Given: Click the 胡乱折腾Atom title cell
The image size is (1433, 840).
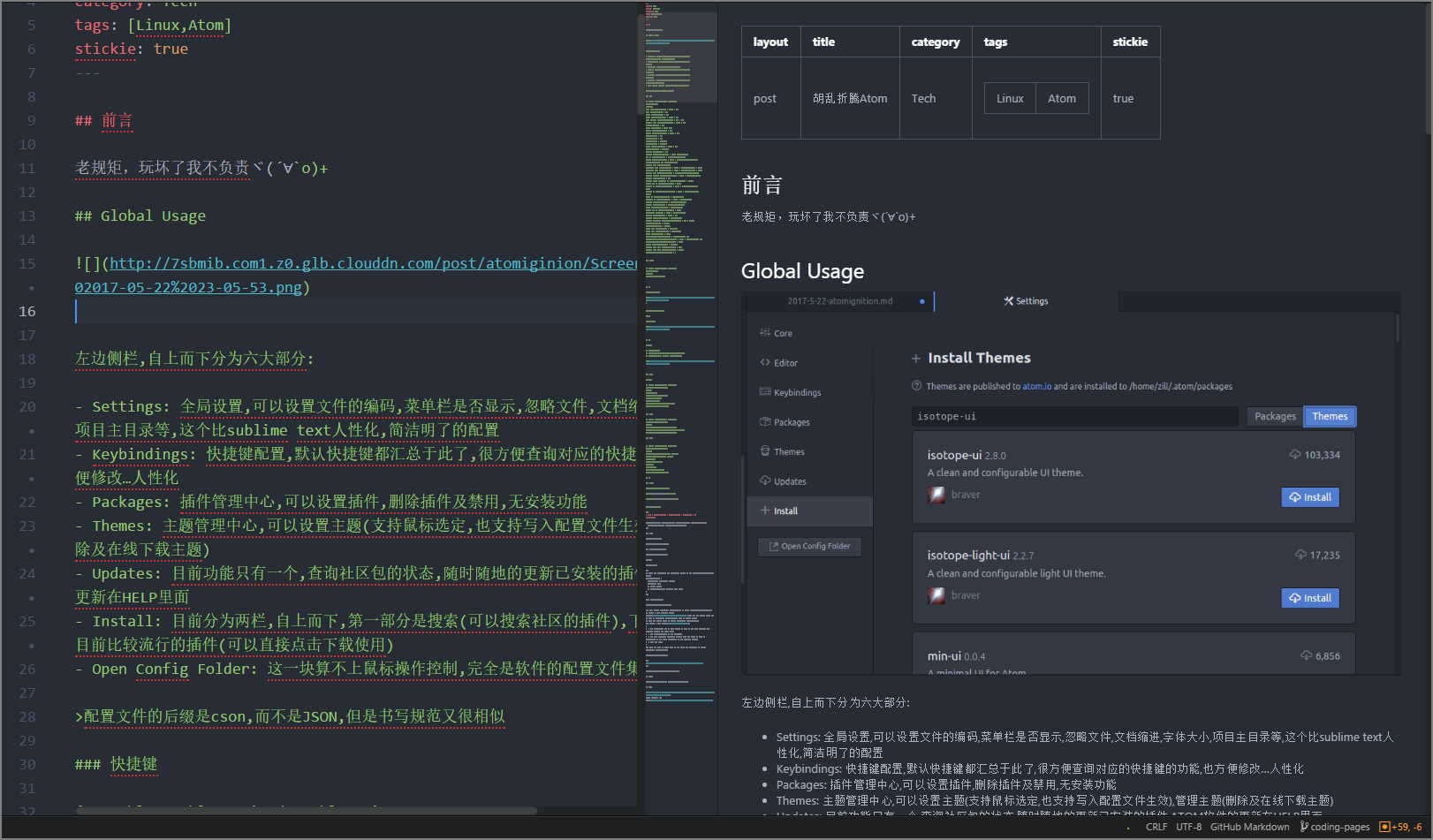Looking at the screenshot, I should click(x=850, y=98).
